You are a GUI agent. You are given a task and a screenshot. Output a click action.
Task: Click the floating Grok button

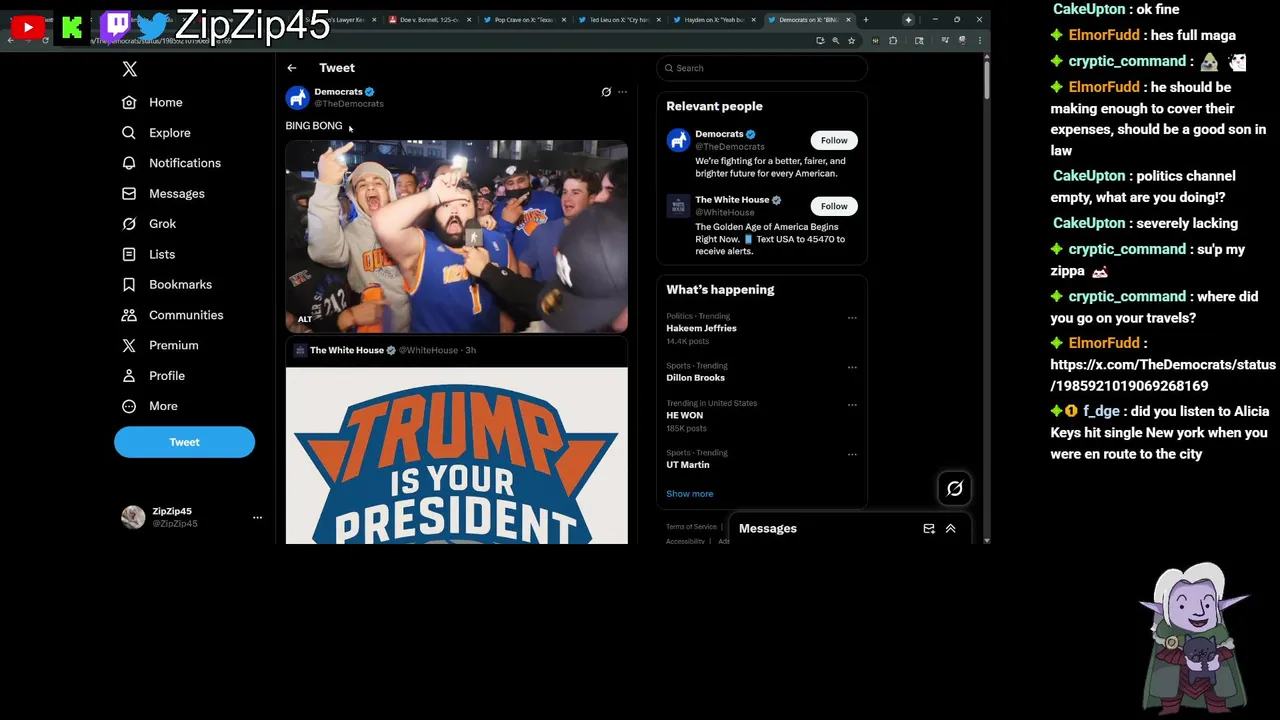pos(954,489)
